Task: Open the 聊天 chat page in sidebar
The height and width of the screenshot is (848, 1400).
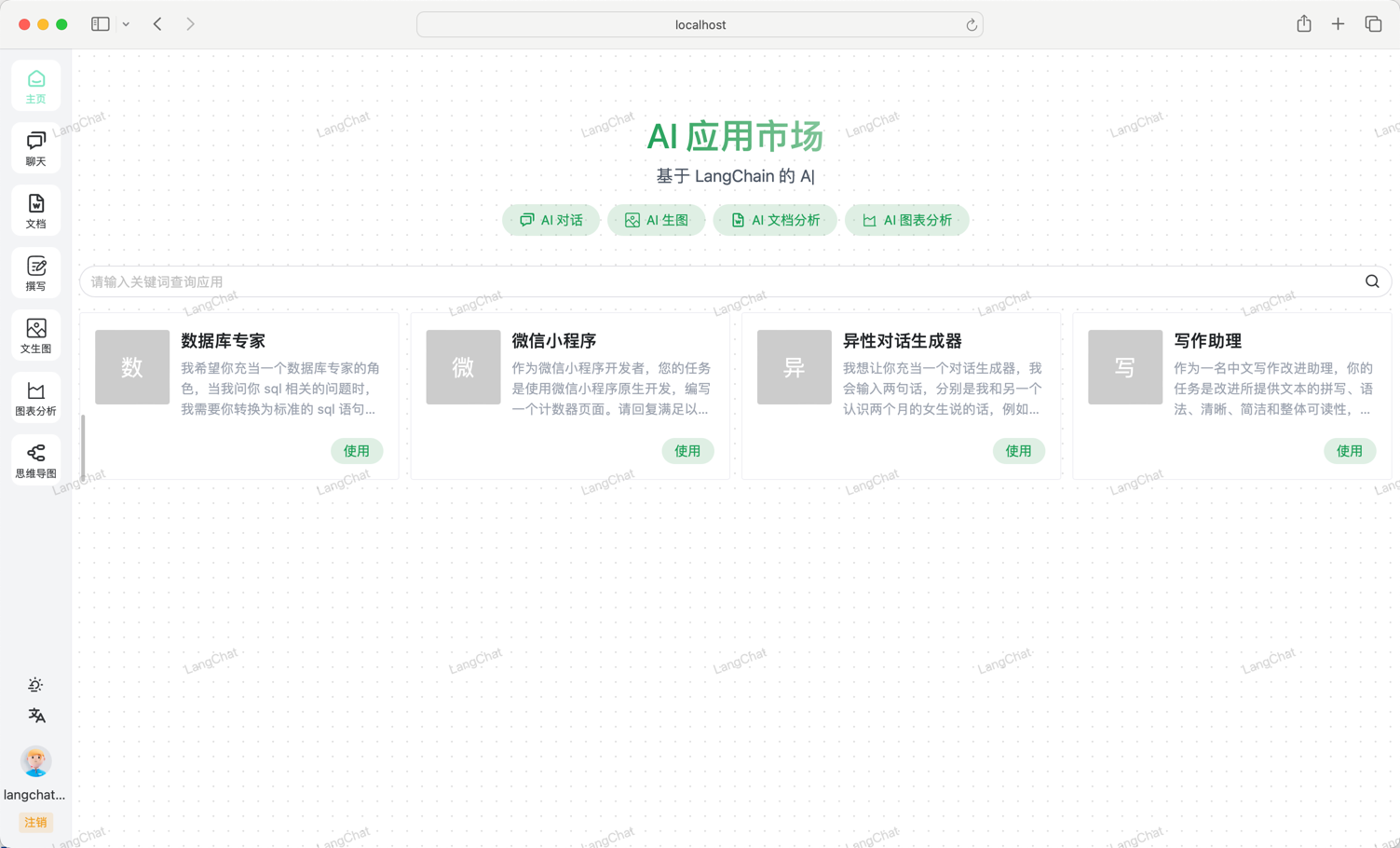Action: pyautogui.click(x=35, y=148)
